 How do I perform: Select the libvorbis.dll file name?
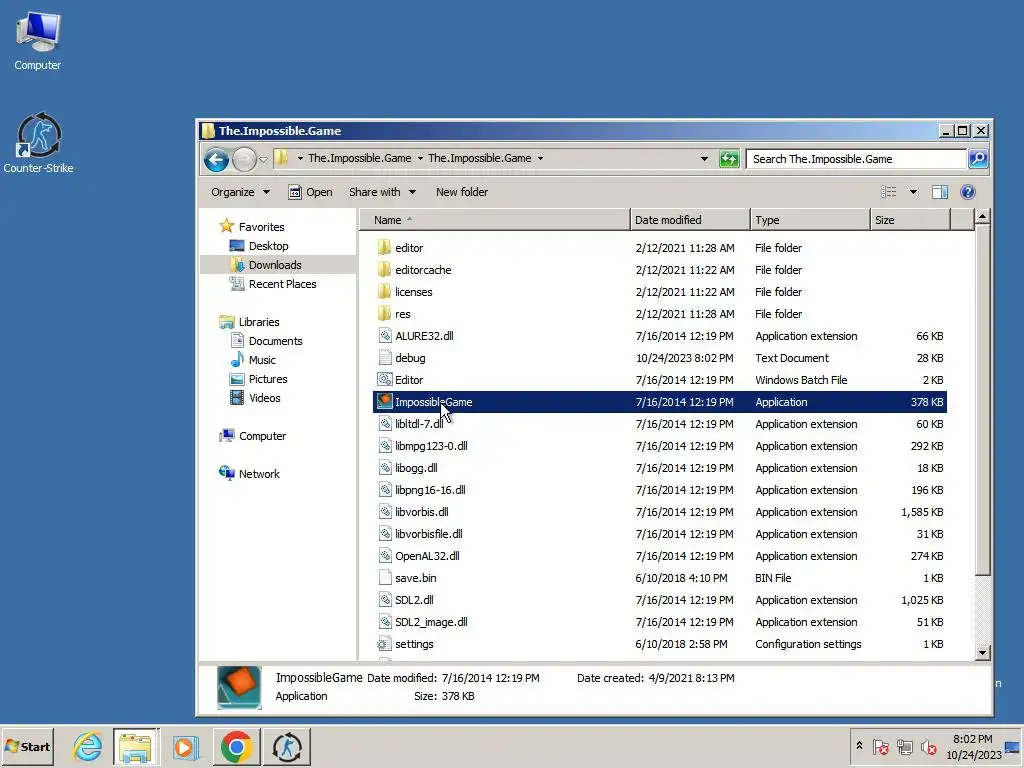pyautogui.click(x=421, y=511)
